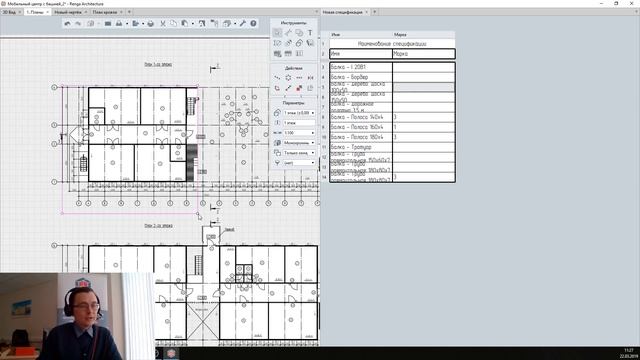Viewport: 640px width, 360px height.
Task: Select the row Балка - Тротуар
Action: pyautogui.click(x=392, y=147)
